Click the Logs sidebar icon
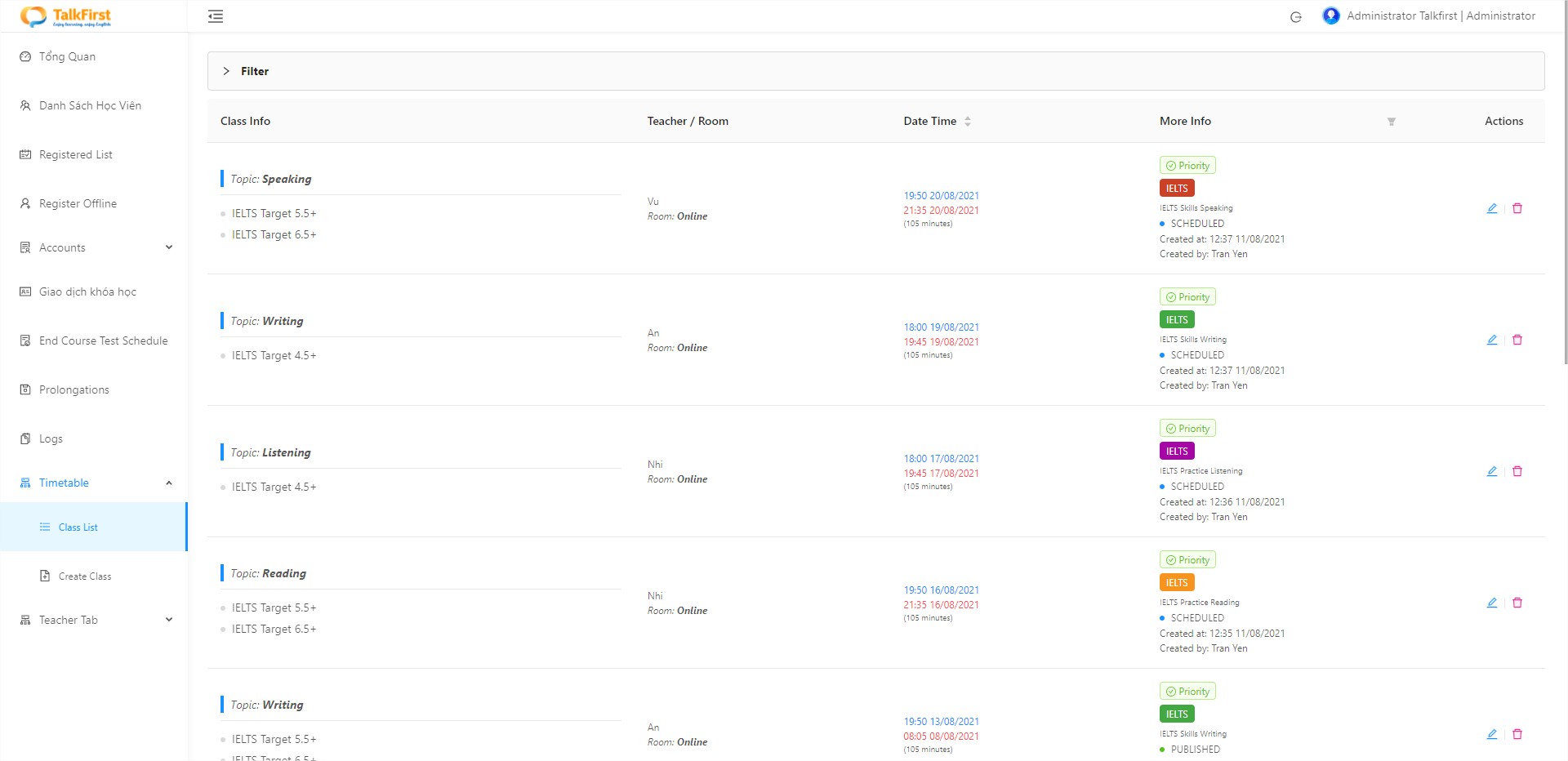The width and height of the screenshot is (1568, 761). (x=25, y=438)
